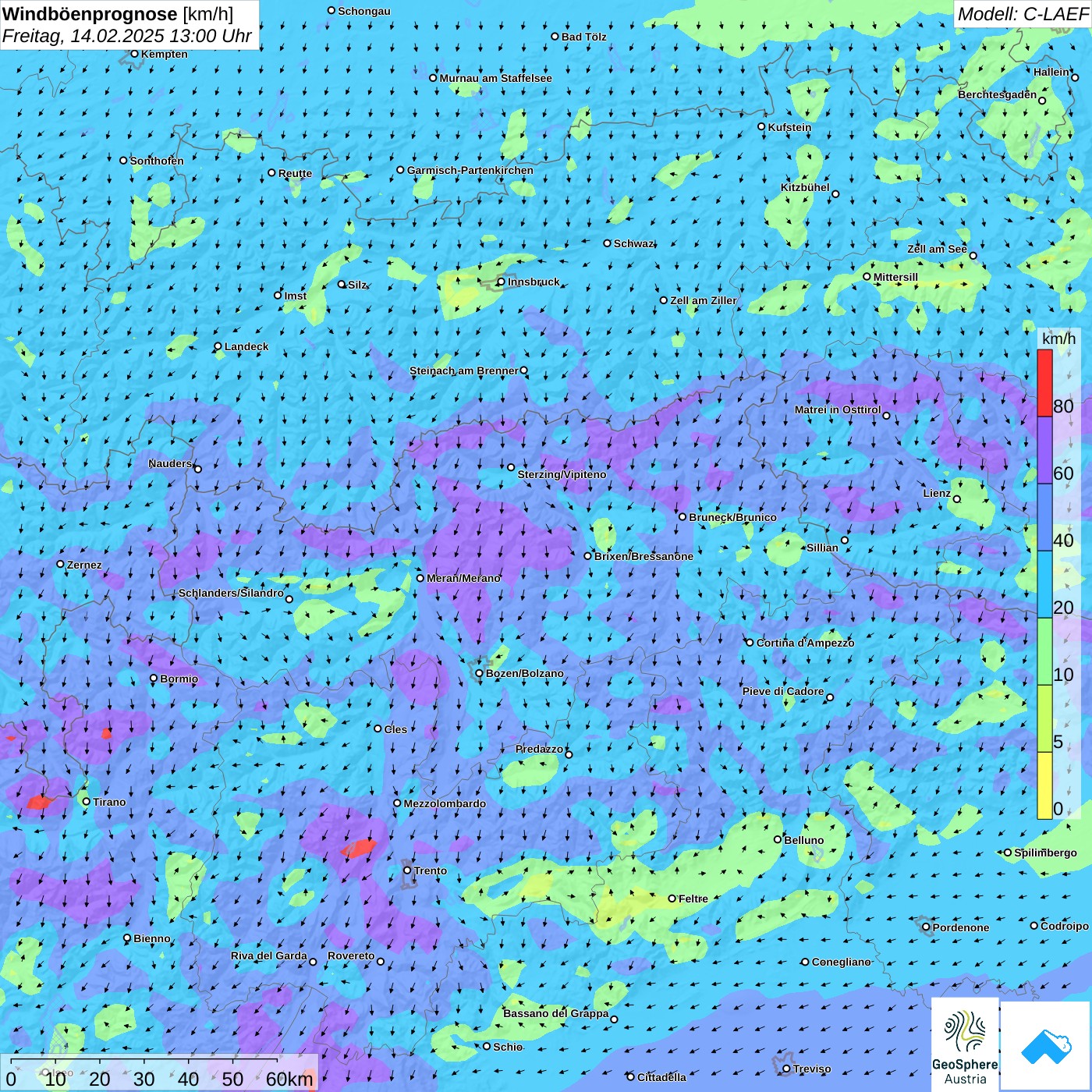The image size is (1092, 1092).
Task: Click the 60km scale bar label
Action: click(289, 1080)
